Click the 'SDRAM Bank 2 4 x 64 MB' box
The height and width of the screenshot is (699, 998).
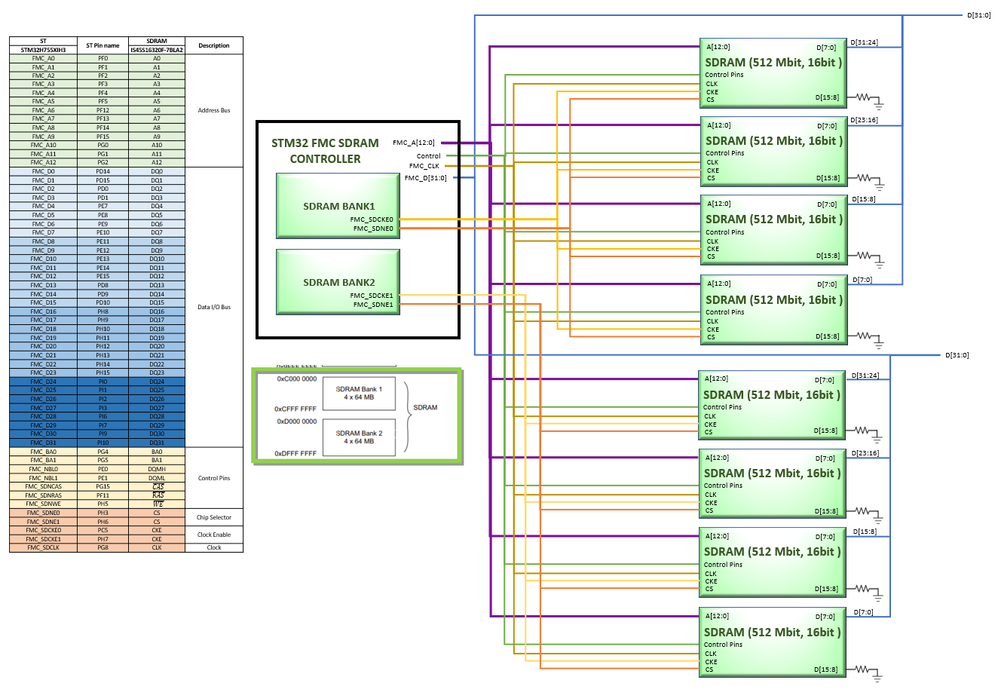[x=359, y=437]
